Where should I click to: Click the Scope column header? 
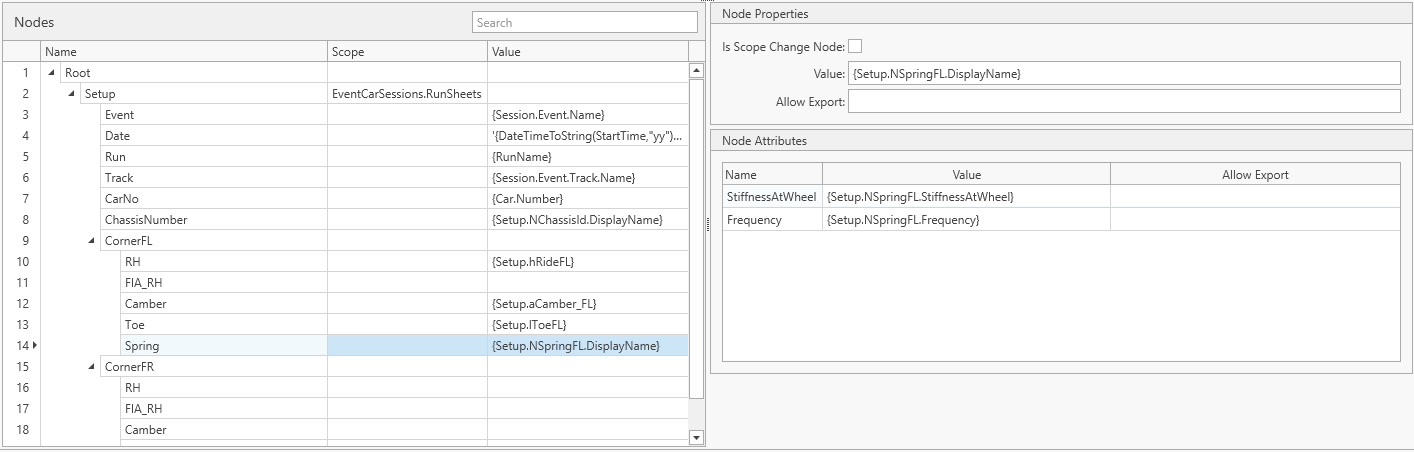pyautogui.click(x=407, y=51)
